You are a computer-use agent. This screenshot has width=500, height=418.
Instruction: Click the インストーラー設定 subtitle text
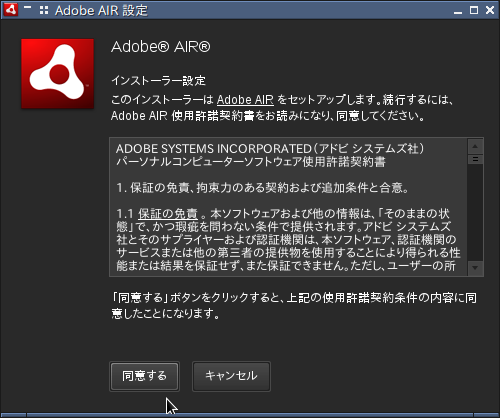click(x=158, y=81)
